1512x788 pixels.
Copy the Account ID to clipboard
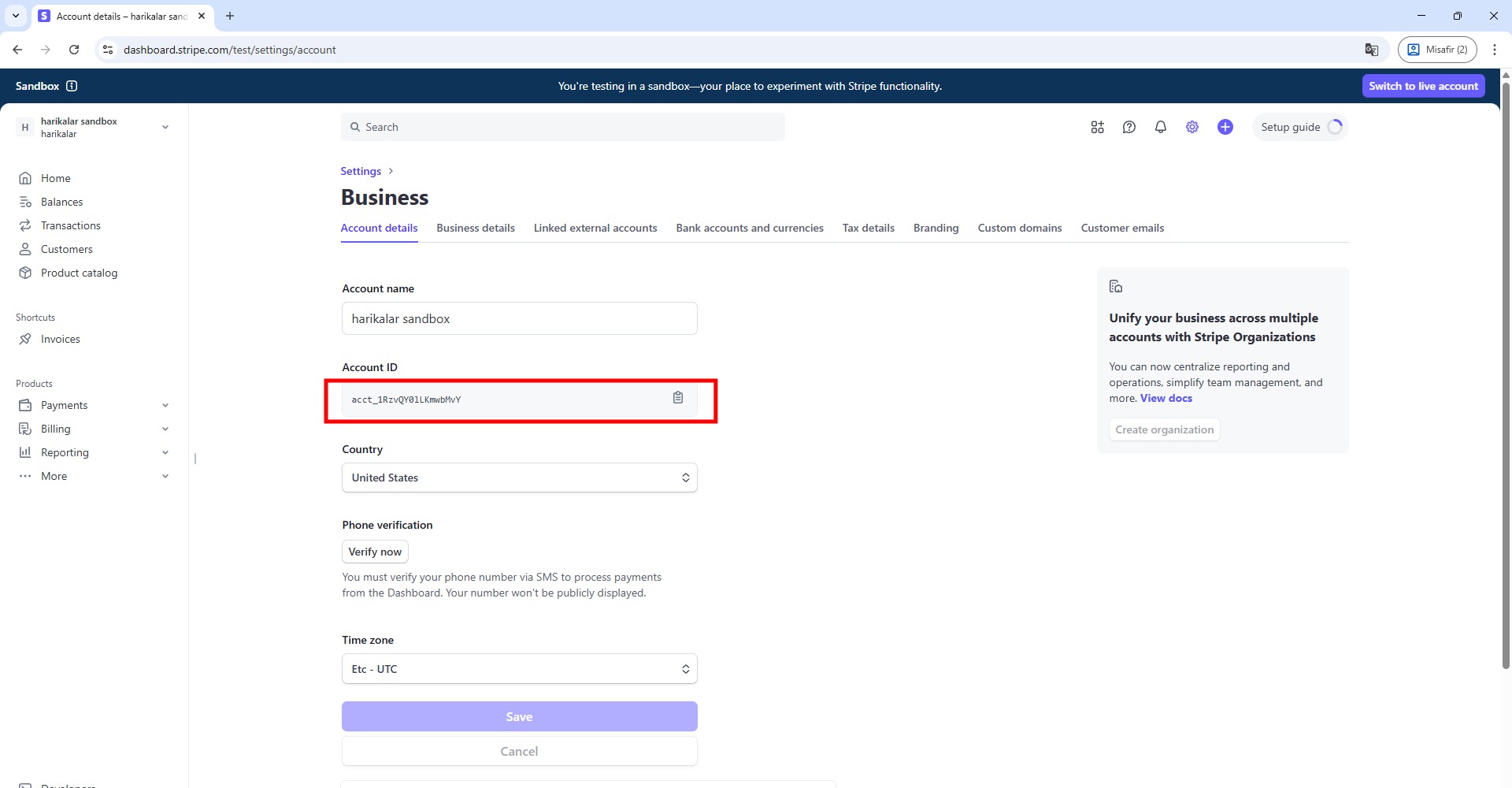point(677,398)
